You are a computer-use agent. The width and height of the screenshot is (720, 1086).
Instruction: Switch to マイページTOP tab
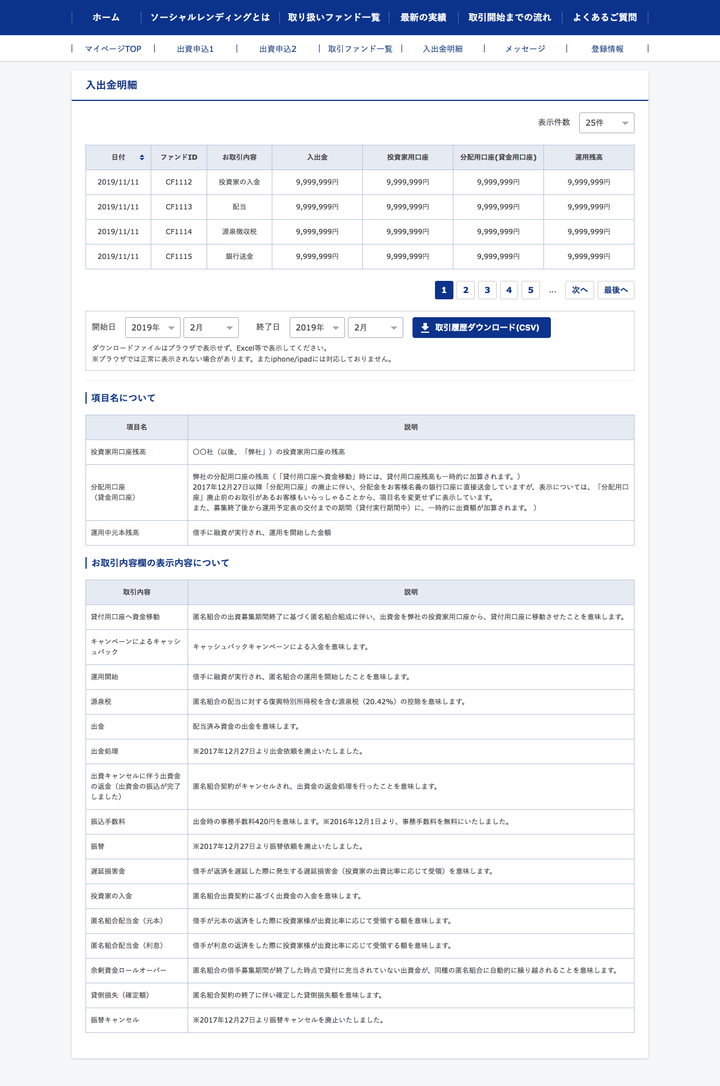113,48
